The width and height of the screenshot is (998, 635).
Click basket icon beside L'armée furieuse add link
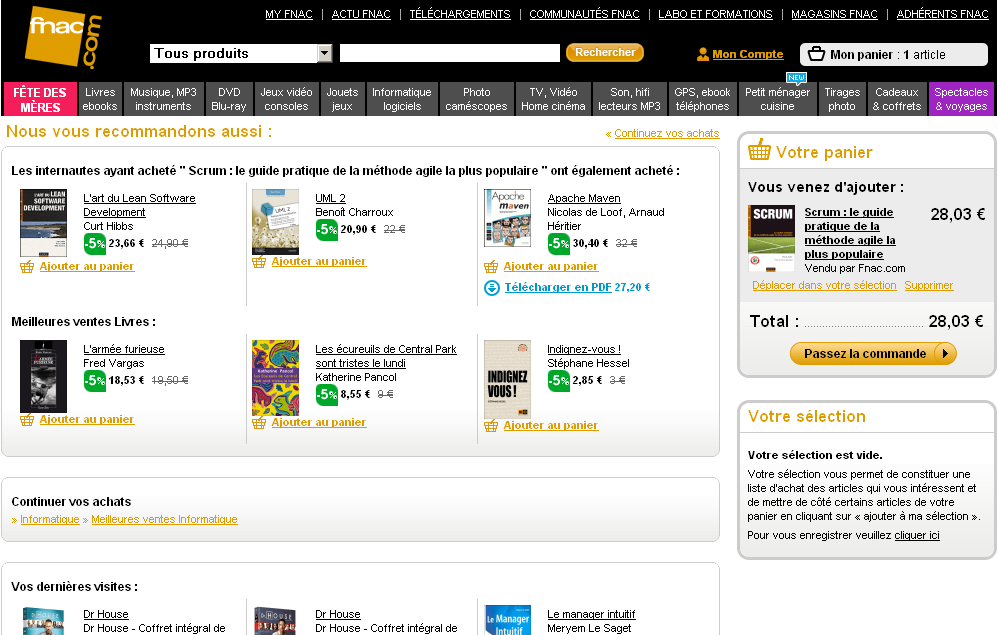(27, 419)
